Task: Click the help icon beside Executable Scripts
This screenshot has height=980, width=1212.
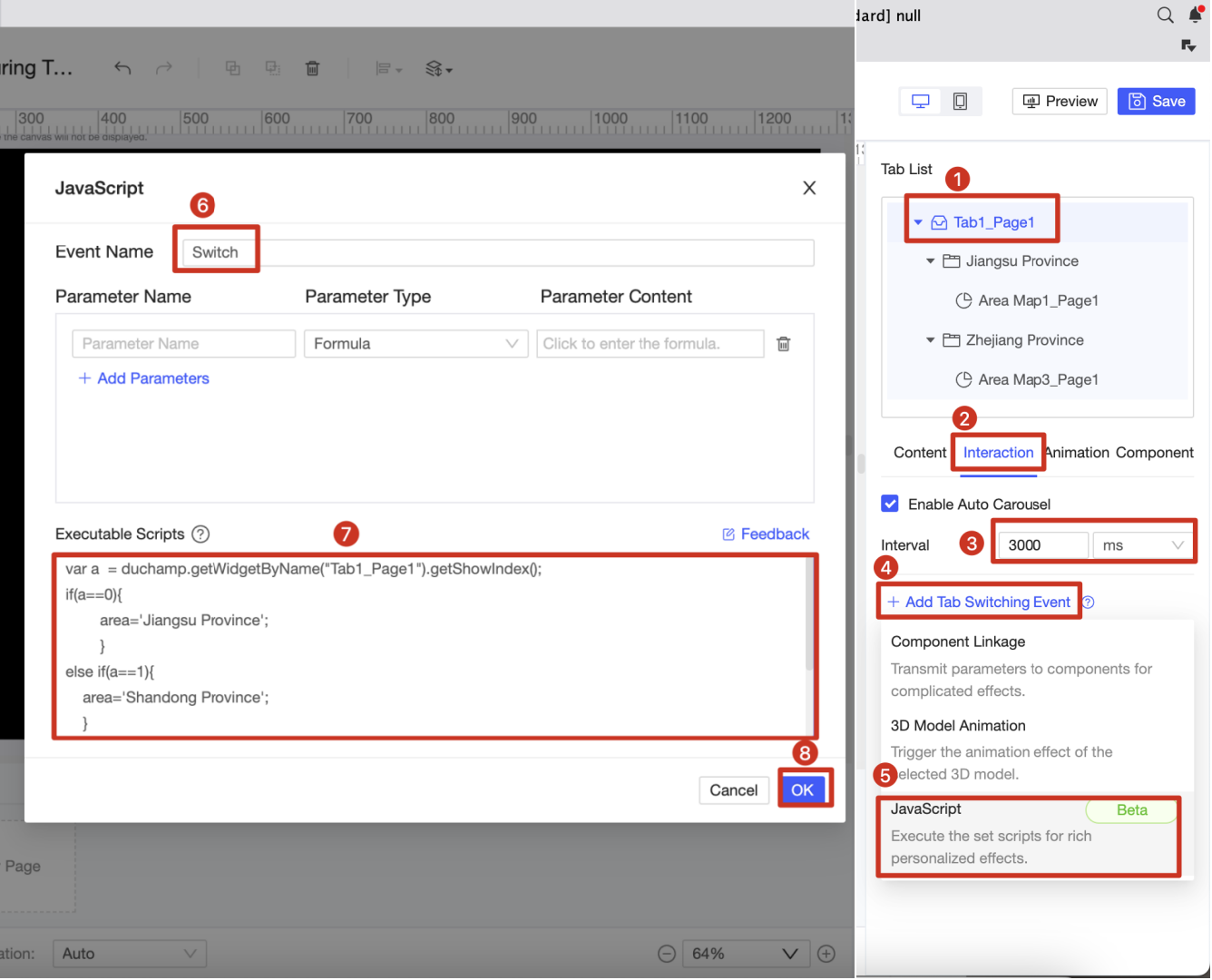Action: pyautogui.click(x=200, y=534)
